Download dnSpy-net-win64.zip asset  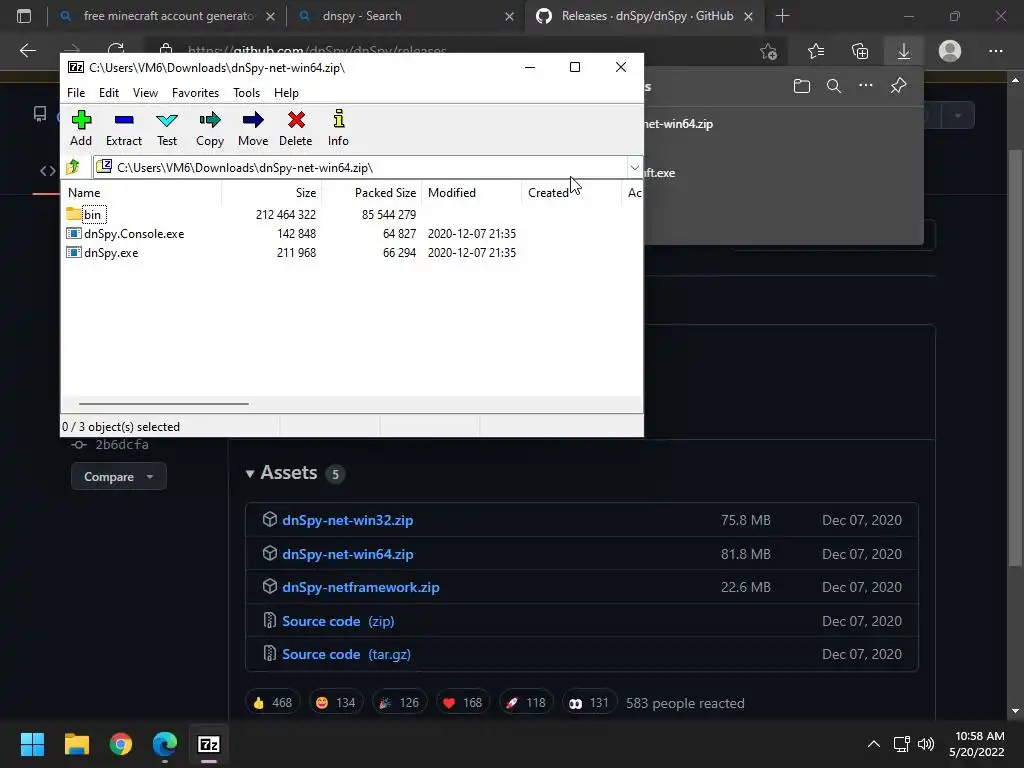tap(347, 554)
